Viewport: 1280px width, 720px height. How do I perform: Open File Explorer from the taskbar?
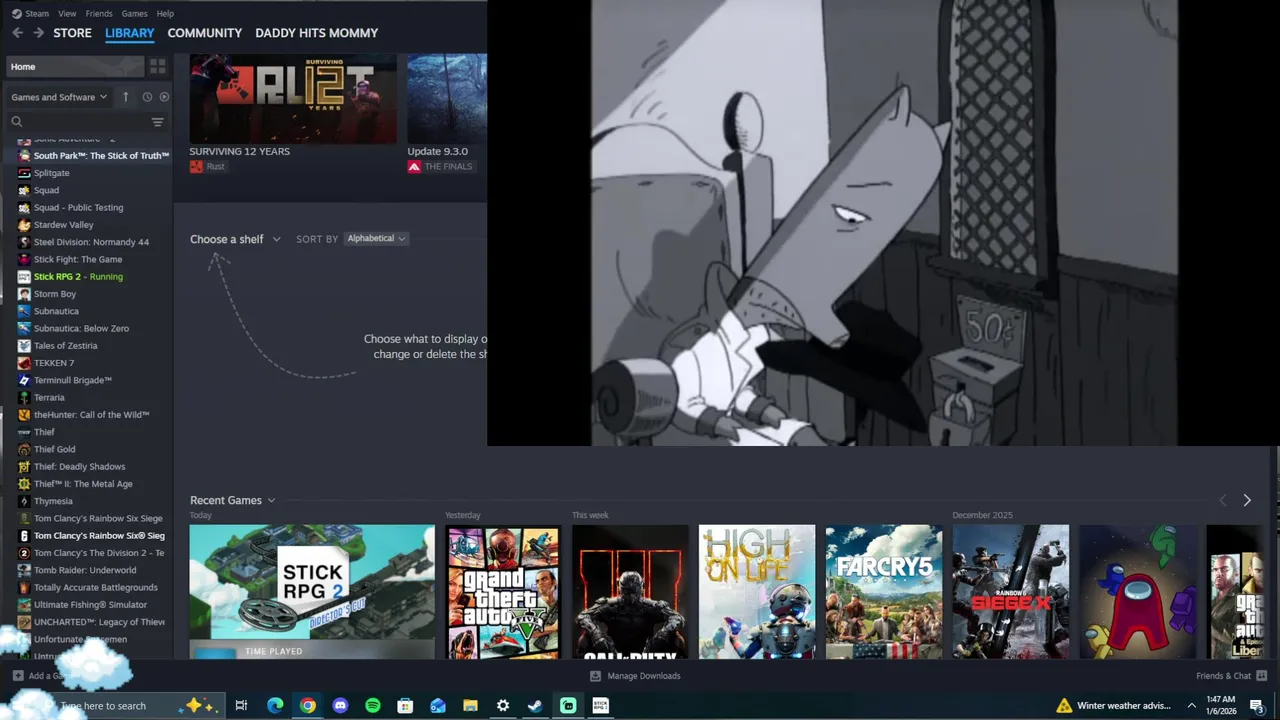[x=470, y=706]
